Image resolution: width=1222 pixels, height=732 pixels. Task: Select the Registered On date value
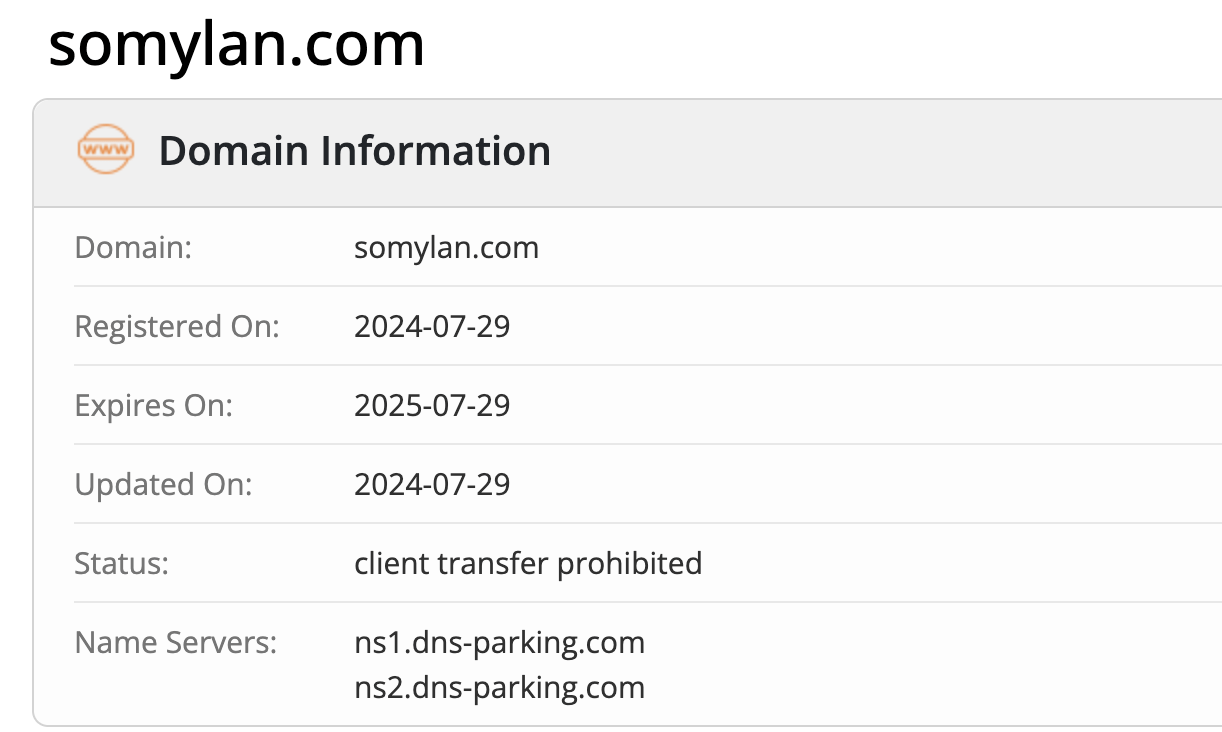(432, 326)
